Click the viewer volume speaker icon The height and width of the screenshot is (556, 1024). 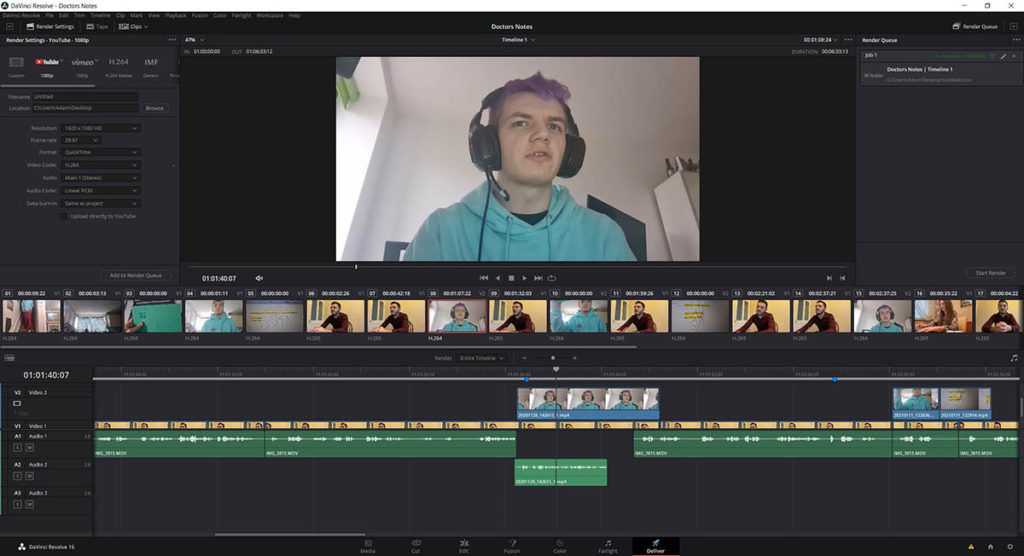[x=259, y=278]
